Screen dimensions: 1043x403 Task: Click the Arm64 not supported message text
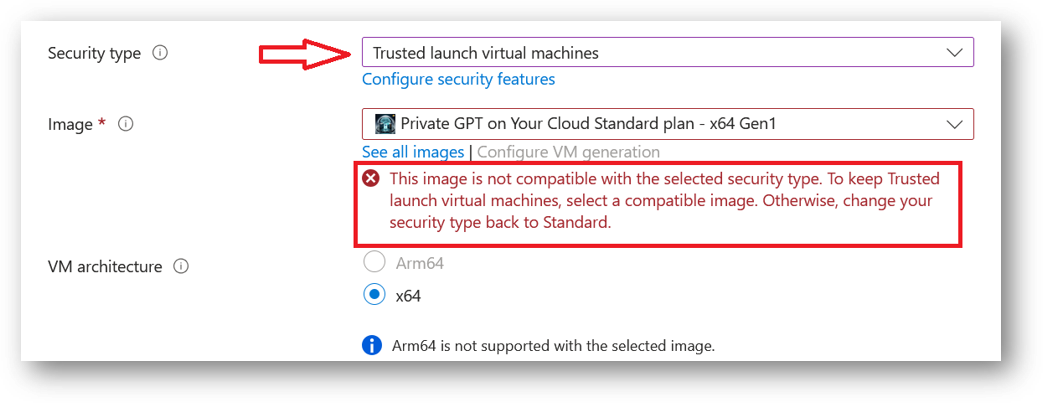click(553, 346)
